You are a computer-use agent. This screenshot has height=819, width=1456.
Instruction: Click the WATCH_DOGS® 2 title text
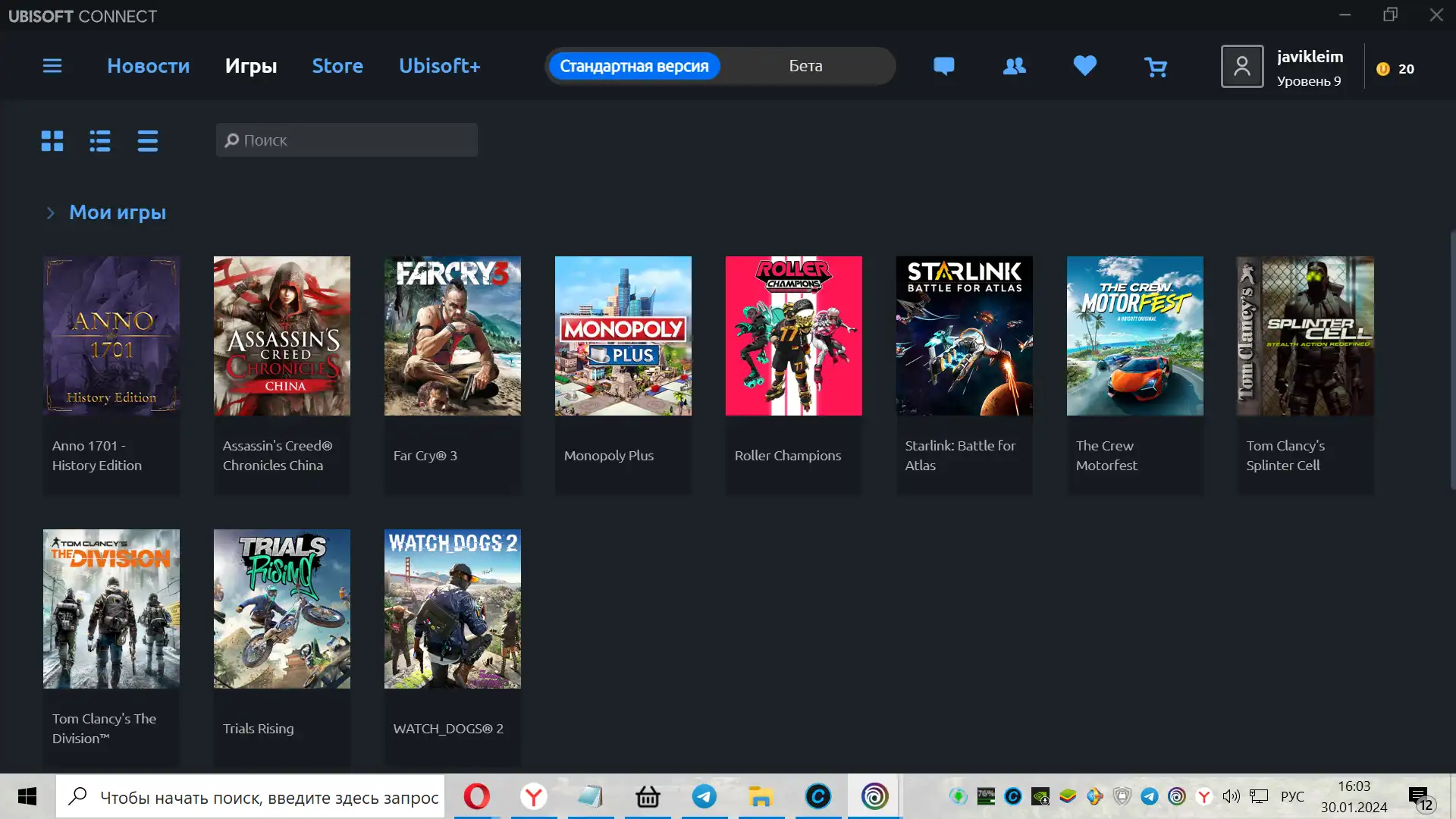[448, 729]
